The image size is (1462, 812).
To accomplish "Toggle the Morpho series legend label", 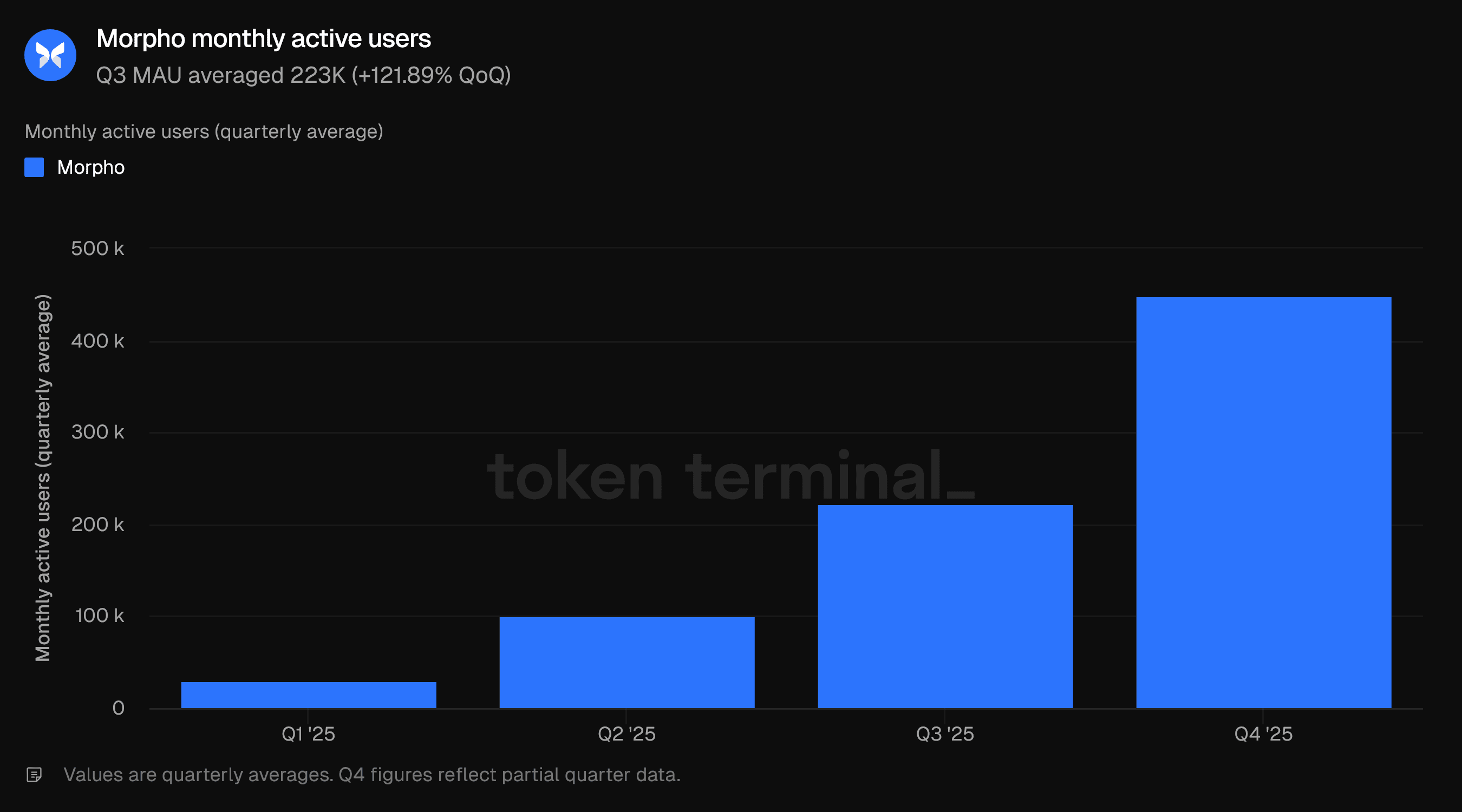I will [91, 167].
